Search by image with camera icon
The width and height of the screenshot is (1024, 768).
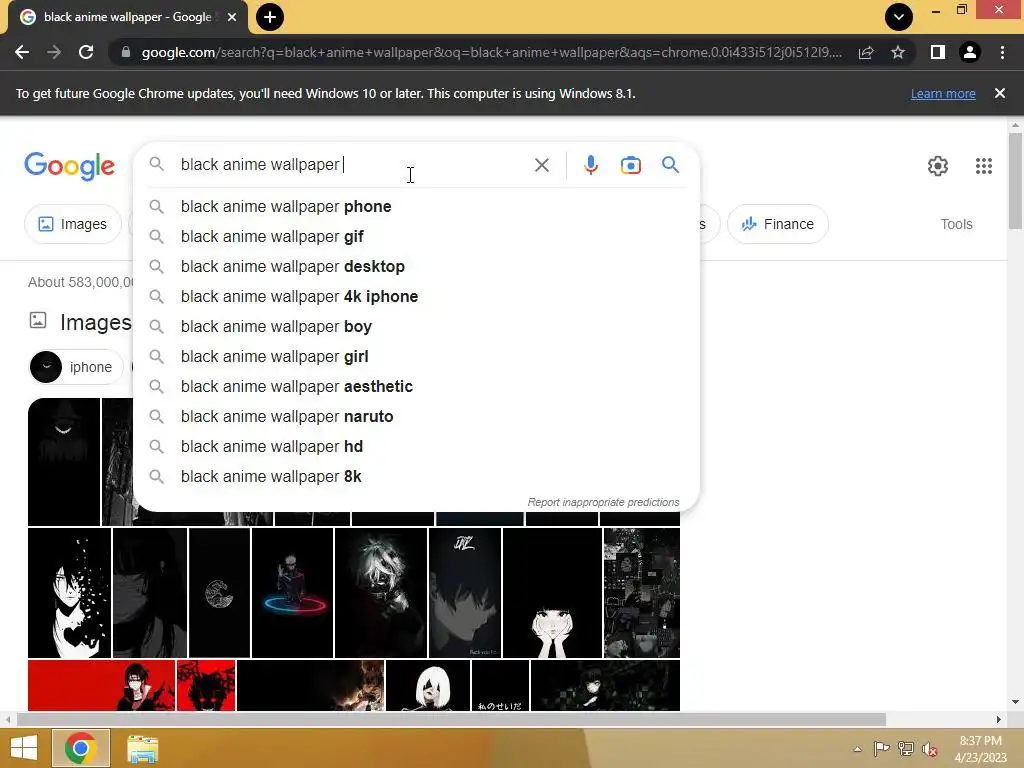point(631,165)
